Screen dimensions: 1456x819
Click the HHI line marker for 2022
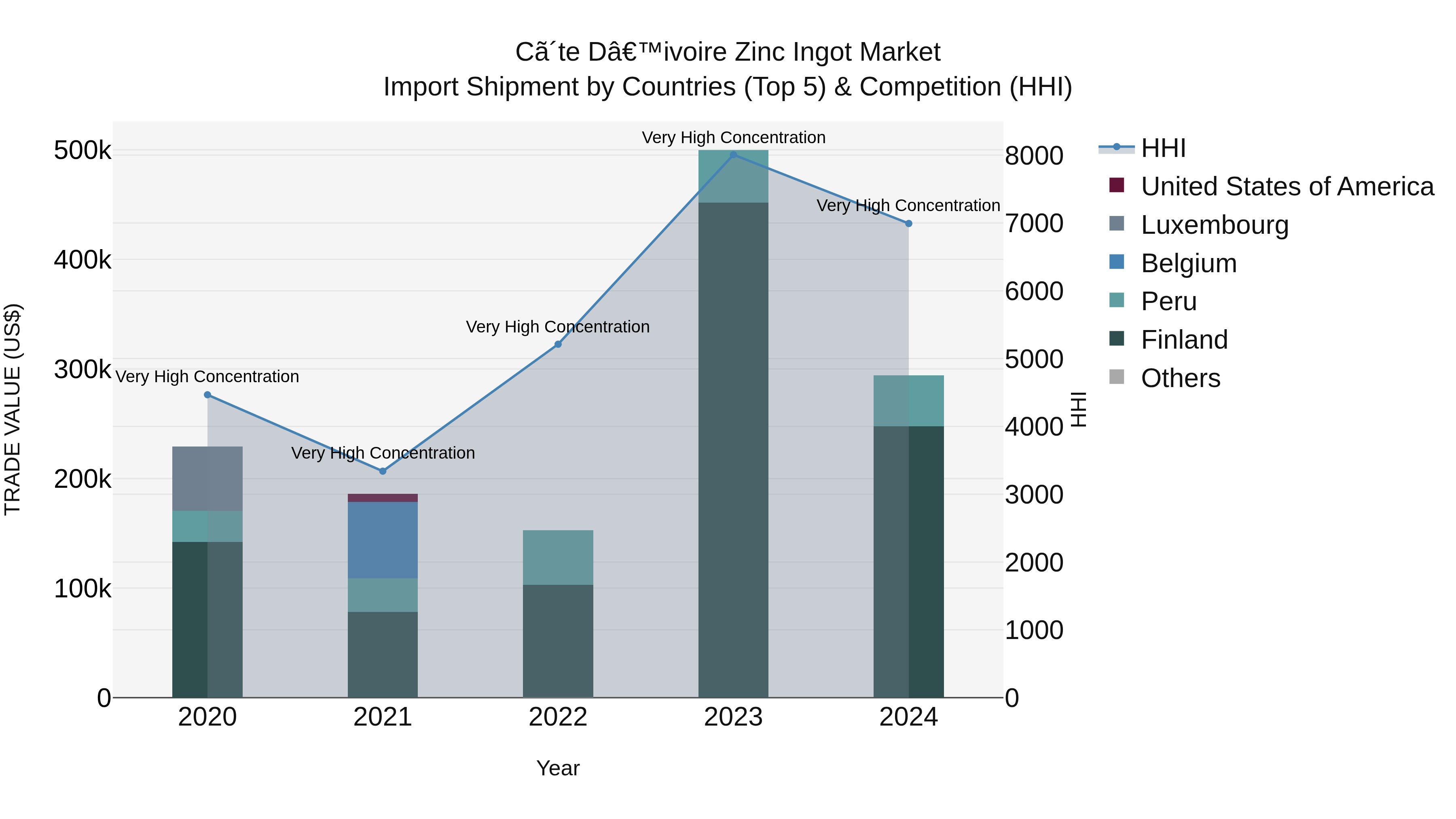click(x=558, y=344)
